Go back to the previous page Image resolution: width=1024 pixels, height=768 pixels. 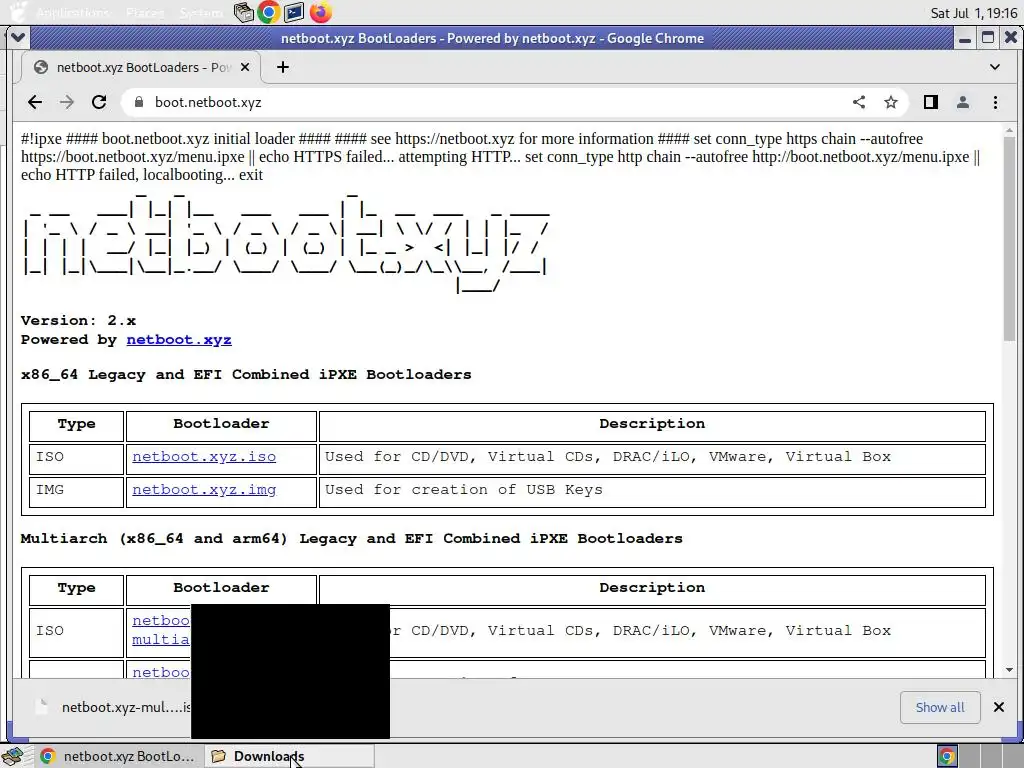click(35, 102)
